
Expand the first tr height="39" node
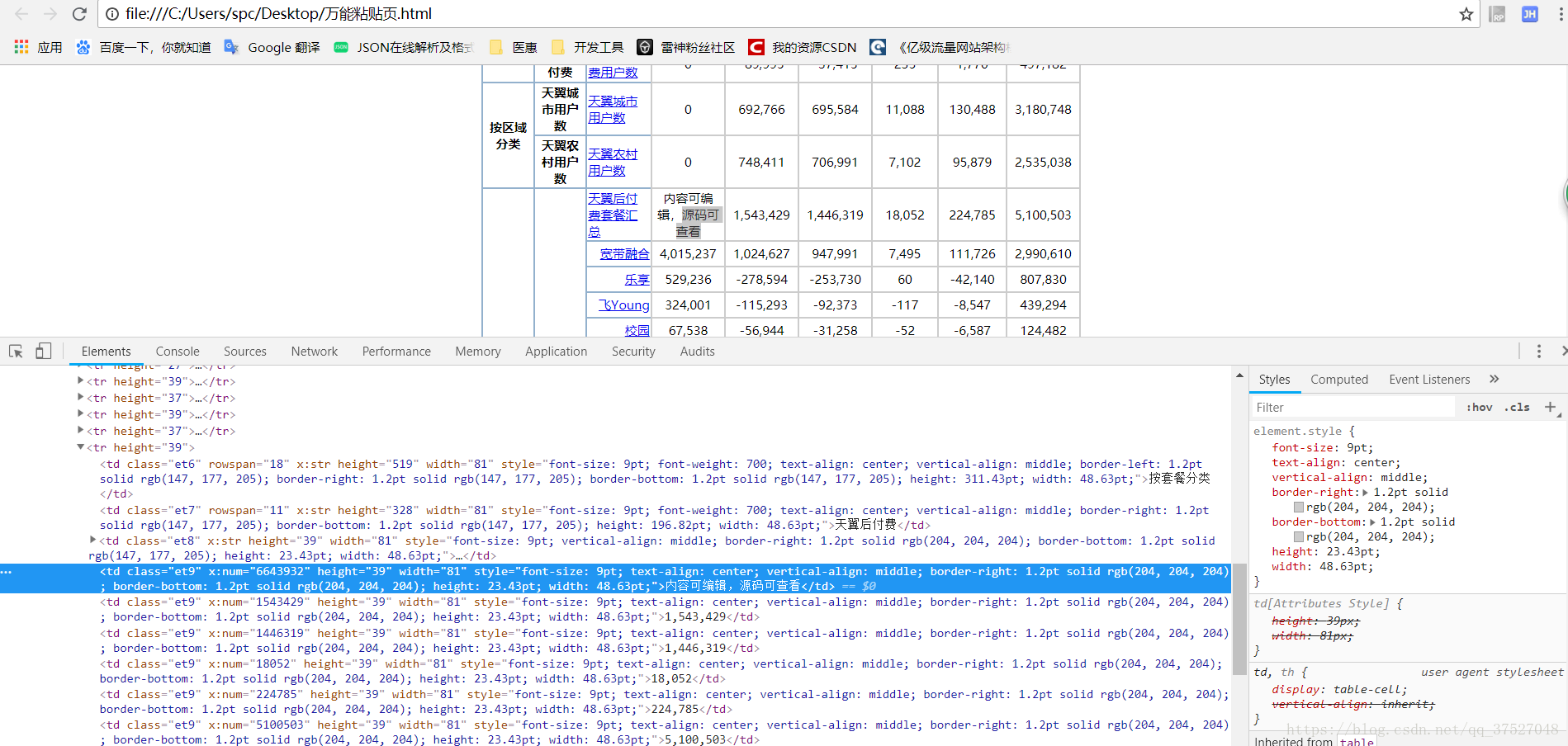(x=80, y=381)
